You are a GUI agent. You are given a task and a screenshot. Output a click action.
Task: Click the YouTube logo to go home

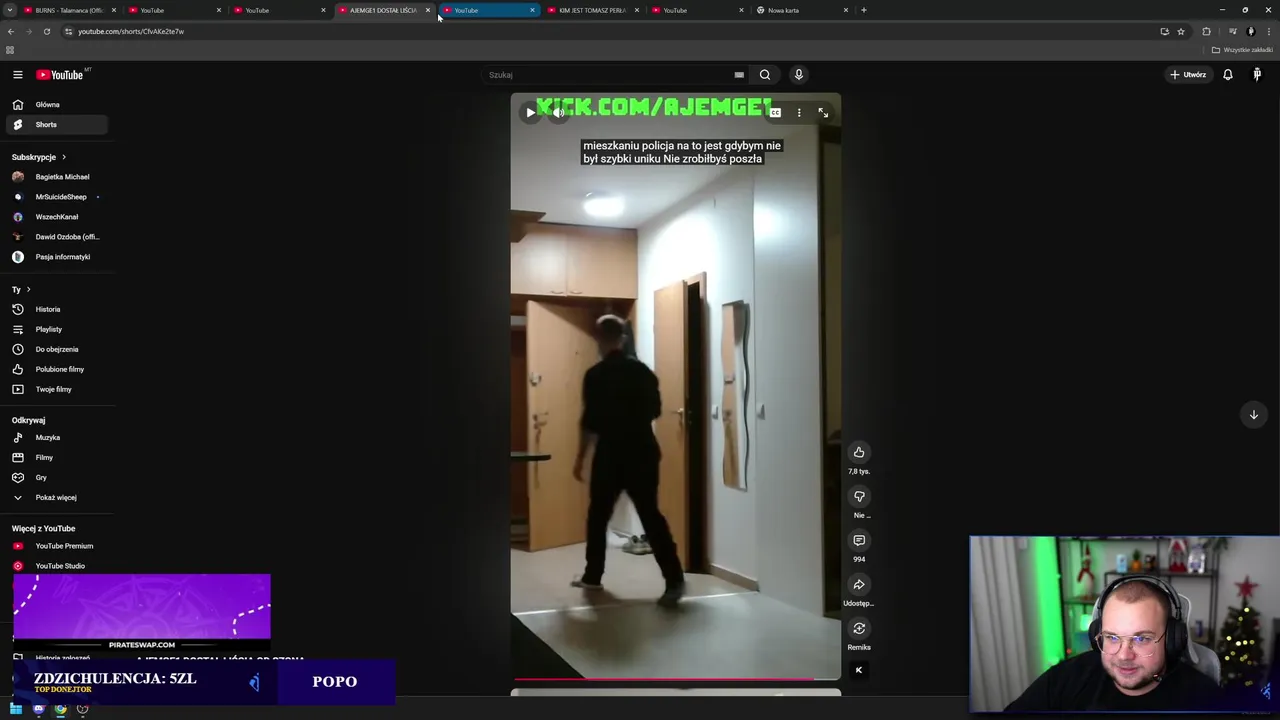point(60,75)
